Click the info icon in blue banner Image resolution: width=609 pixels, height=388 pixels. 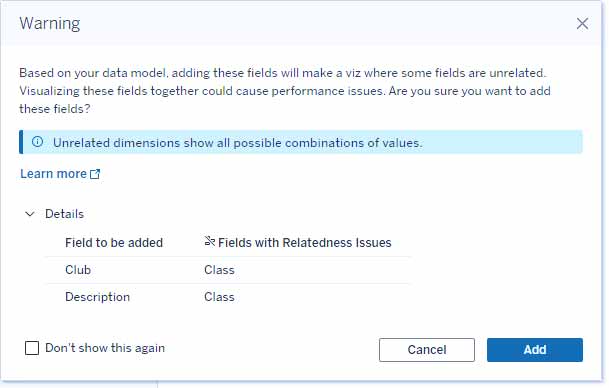tap(38, 141)
